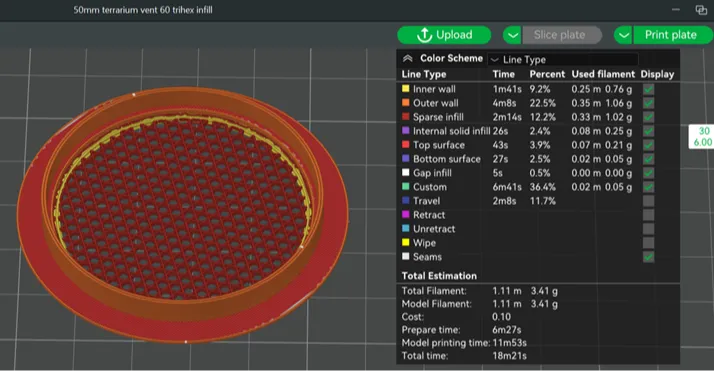Open the Line Type color scheme dropdown
The width and height of the screenshot is (714, 371).
(x=562, y=59)
